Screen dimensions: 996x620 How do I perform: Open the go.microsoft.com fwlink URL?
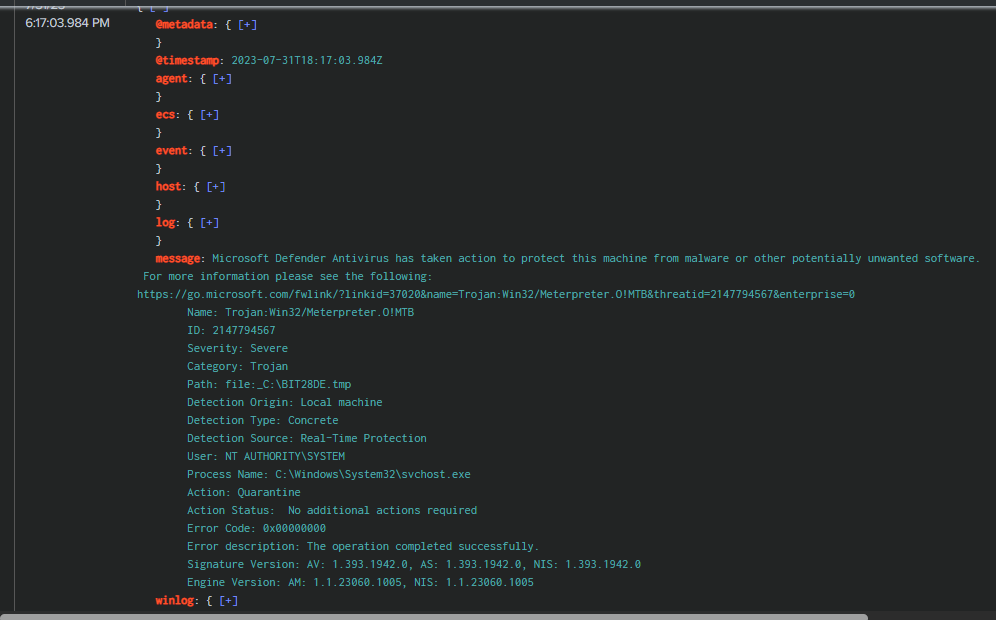click(495, 294)
